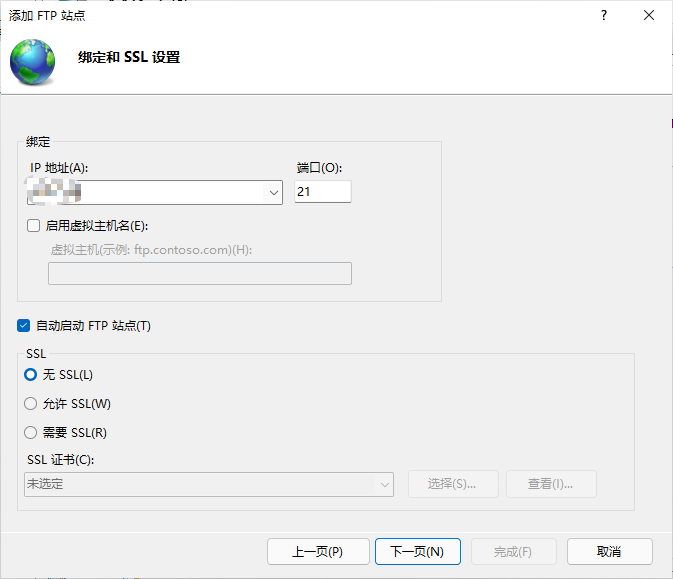Click the SSL 证书(C): label
This screenshot has height=579, width=673.
coord(61,460)
